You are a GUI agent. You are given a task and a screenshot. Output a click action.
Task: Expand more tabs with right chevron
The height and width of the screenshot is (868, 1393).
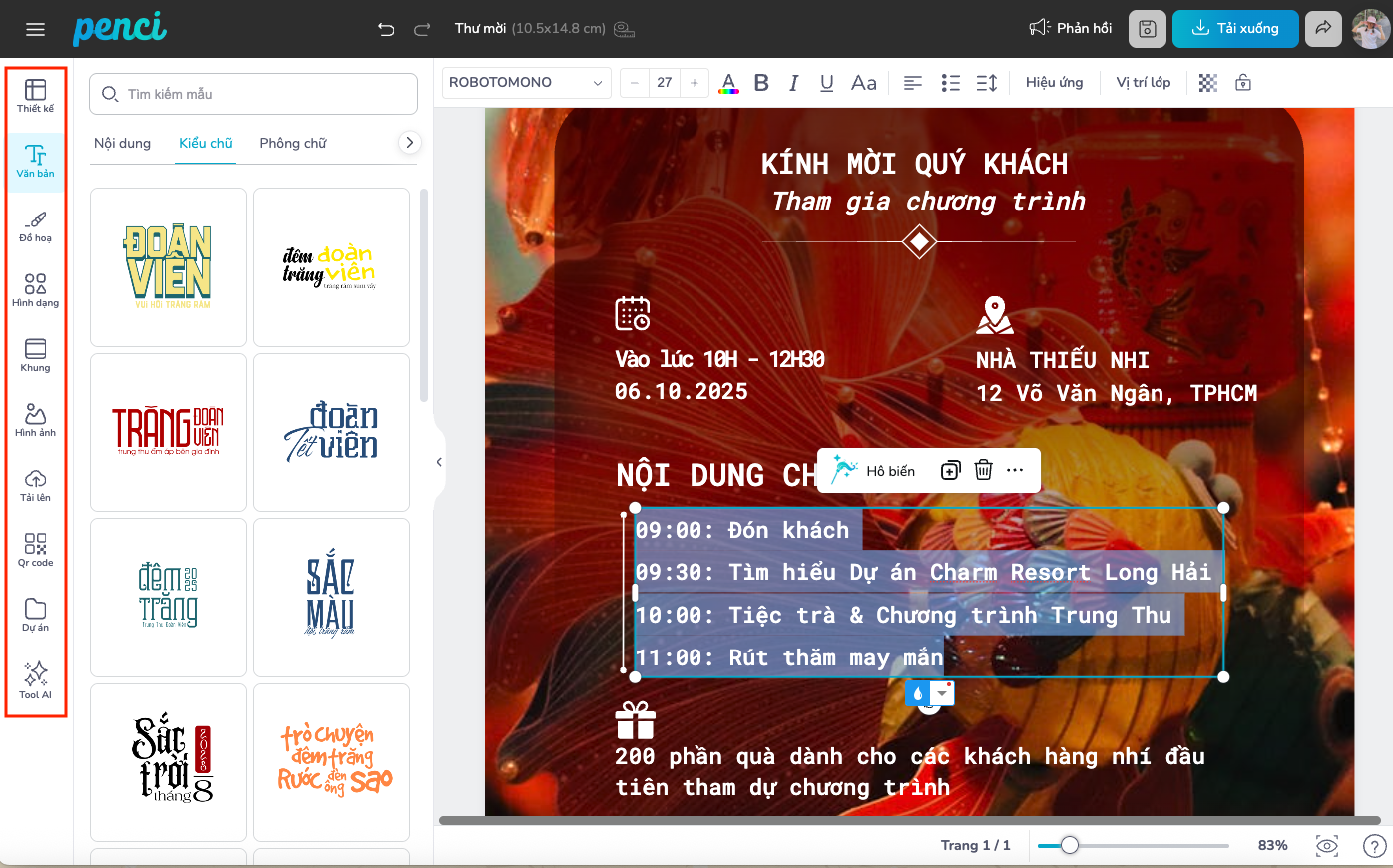[x=409, y=143]
